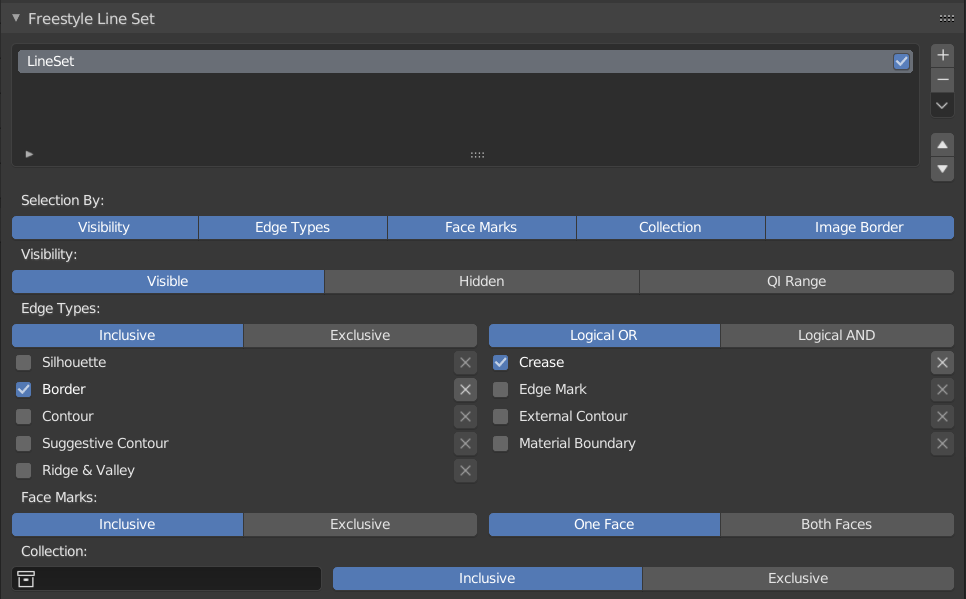Uncheck the Border edge type

pos(22,389)
